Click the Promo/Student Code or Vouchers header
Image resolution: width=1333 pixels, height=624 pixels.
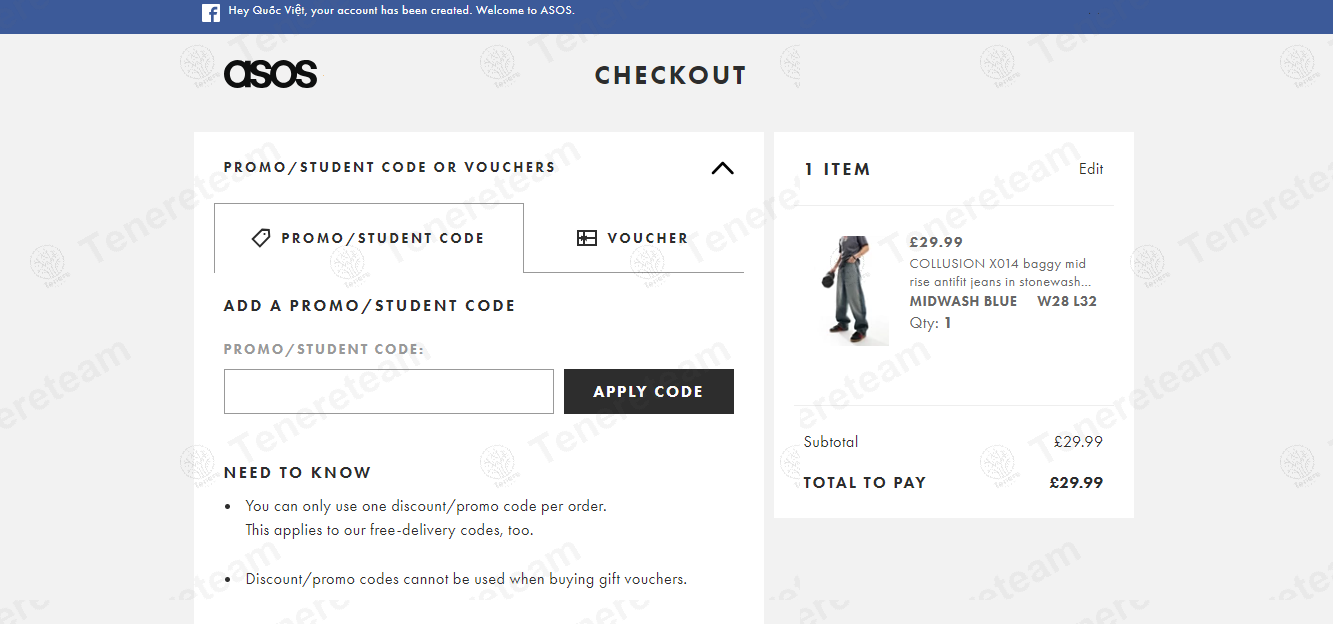(389, 167)
